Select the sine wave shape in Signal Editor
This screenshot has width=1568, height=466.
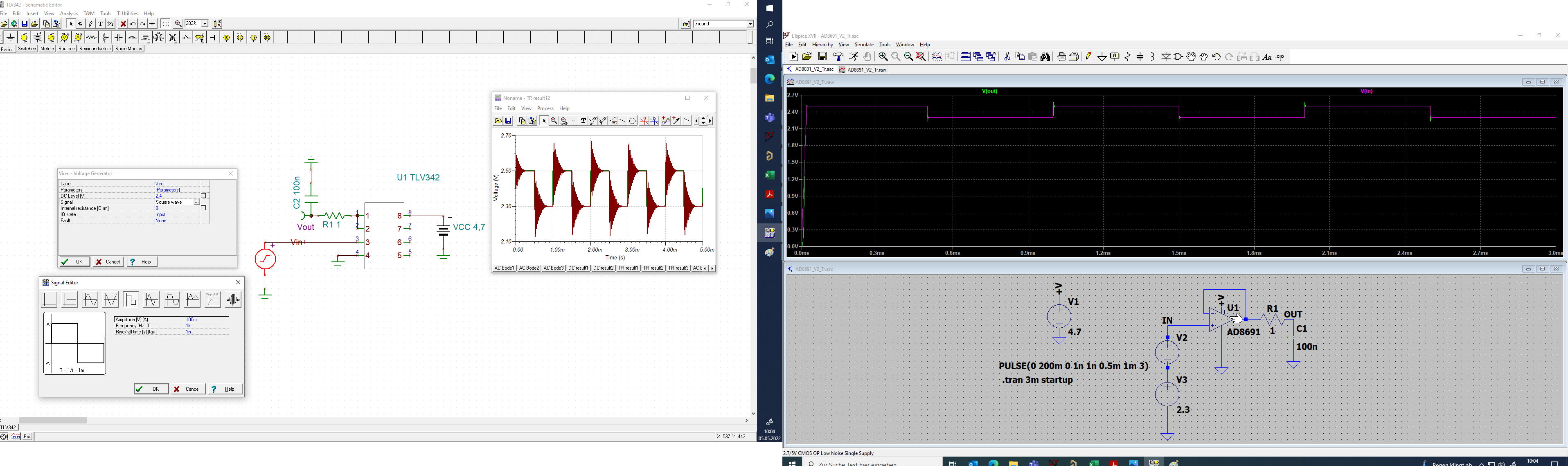point(90,299)
